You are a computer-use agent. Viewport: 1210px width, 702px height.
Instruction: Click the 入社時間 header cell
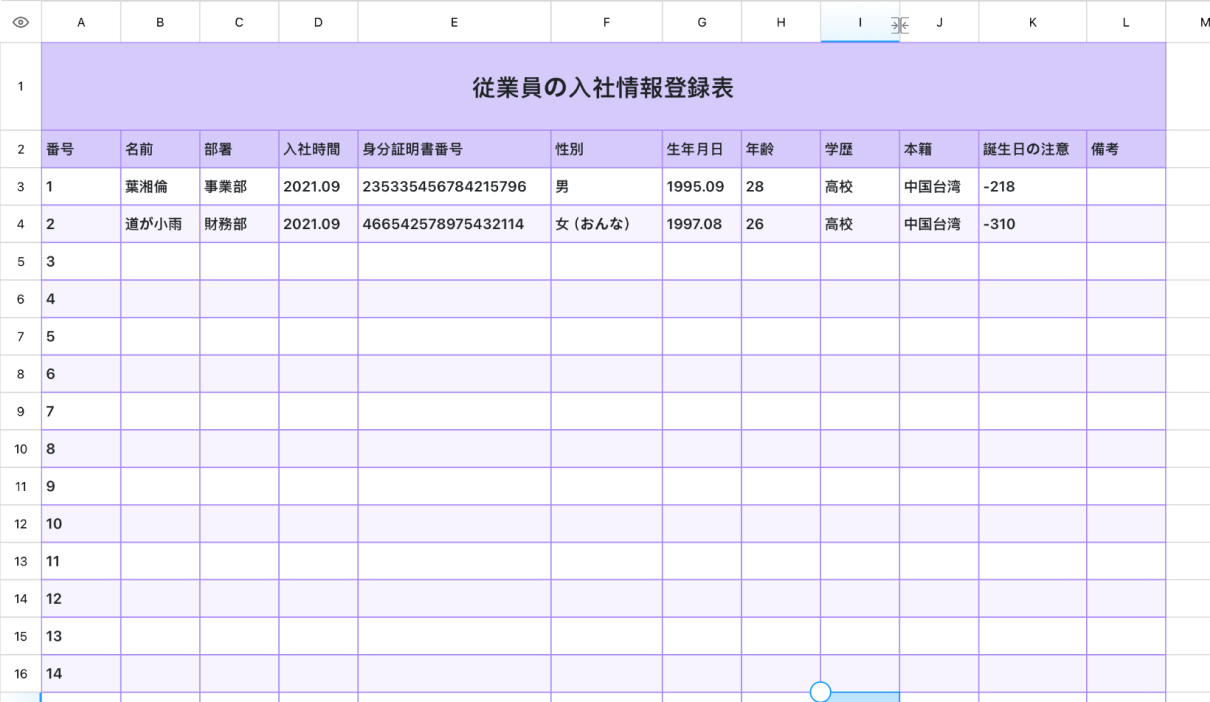(x=318, y=149)
